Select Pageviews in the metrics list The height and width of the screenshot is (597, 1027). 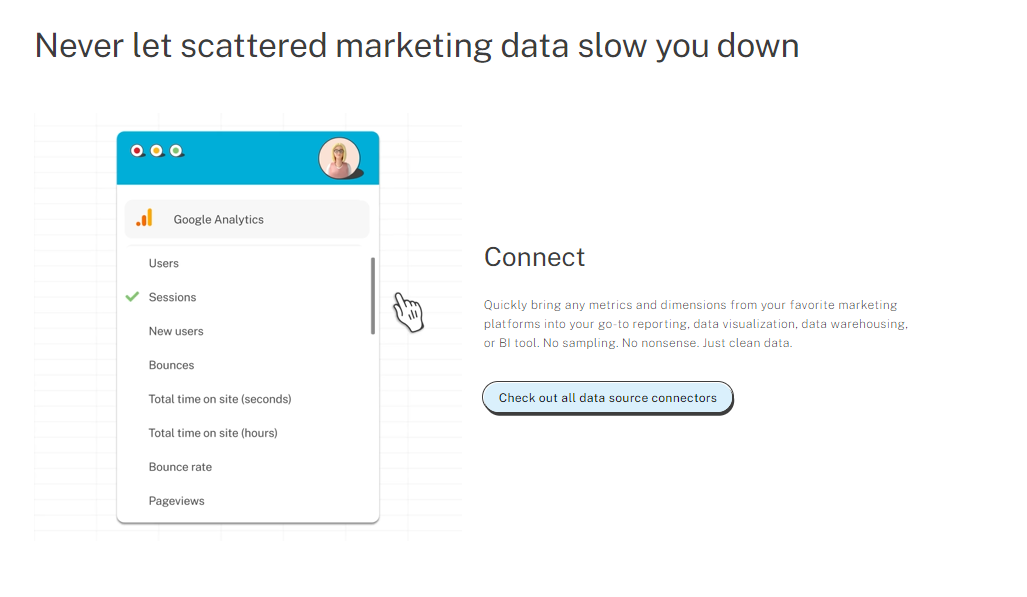[176, 501]
